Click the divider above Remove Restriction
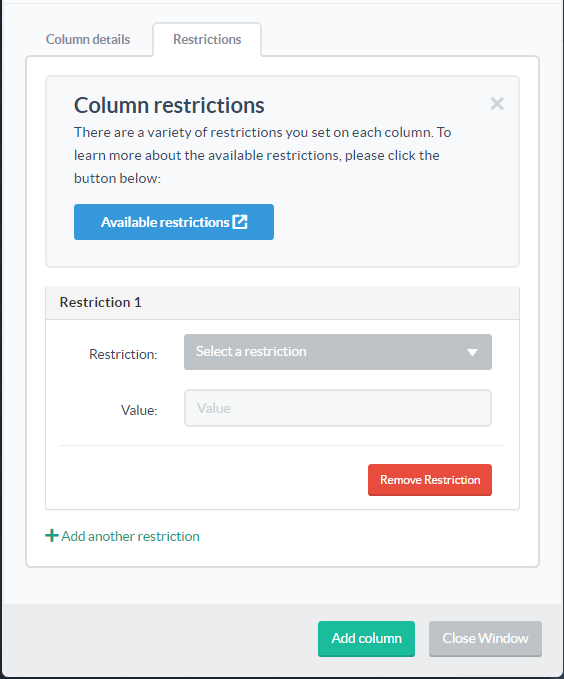The image size is (564, 679). (282, 445)
